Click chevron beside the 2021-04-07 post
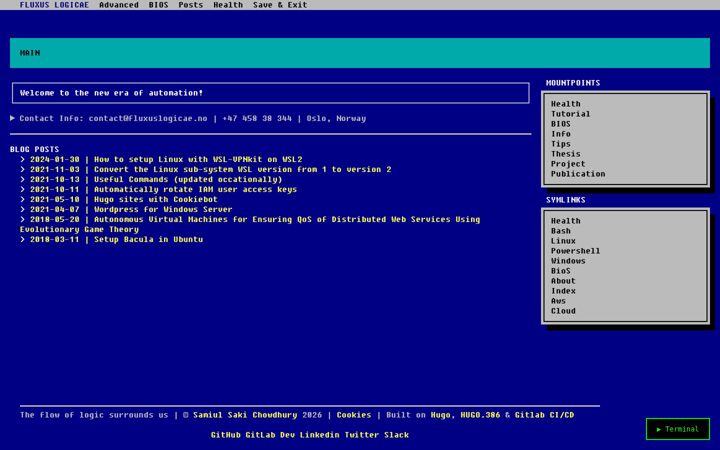 coord(22,209)
